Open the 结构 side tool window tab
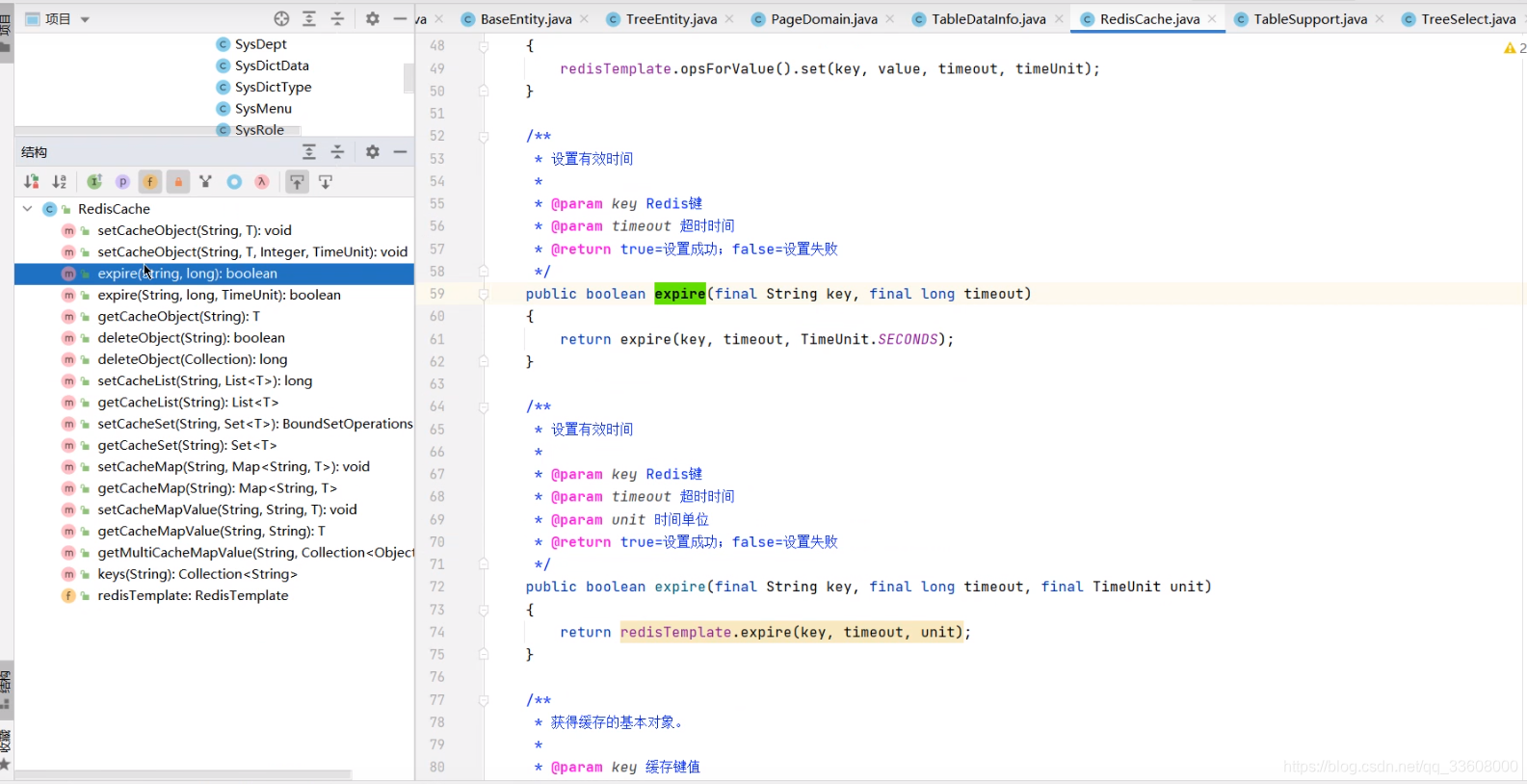The width and height of the screenshot is (1527, 784). tap(6, 689)
